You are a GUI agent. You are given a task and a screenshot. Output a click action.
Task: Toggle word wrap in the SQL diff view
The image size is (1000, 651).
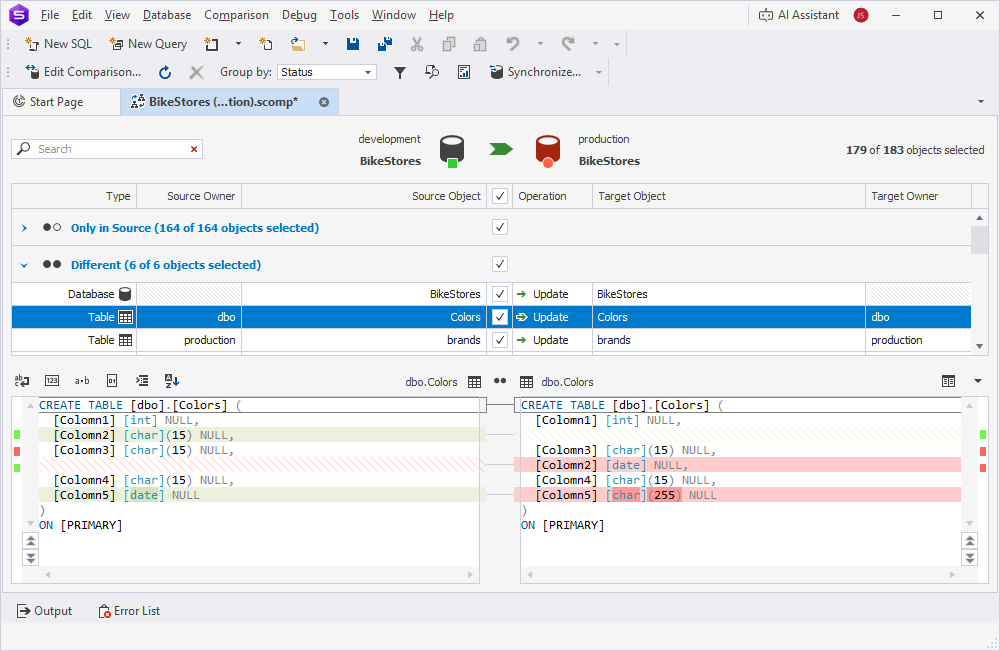coord(21,380)
